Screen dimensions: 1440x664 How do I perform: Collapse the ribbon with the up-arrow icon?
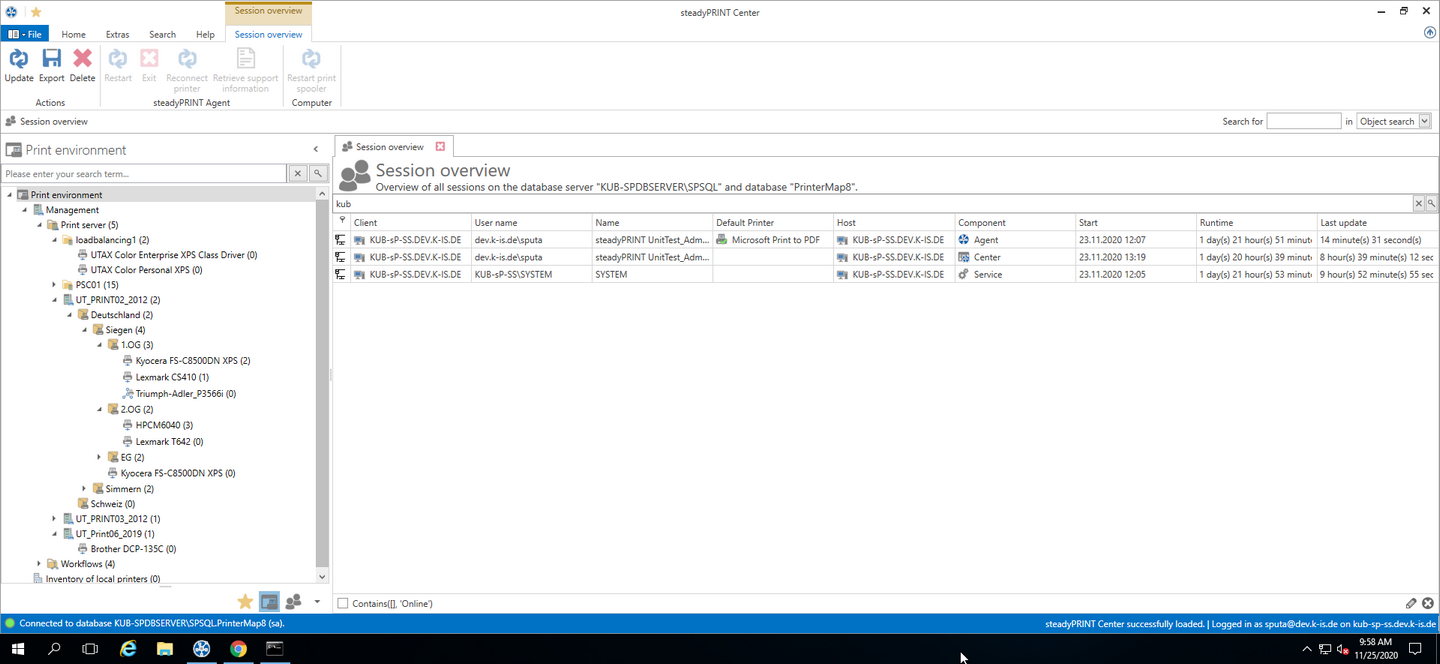tap(1430, 33)
